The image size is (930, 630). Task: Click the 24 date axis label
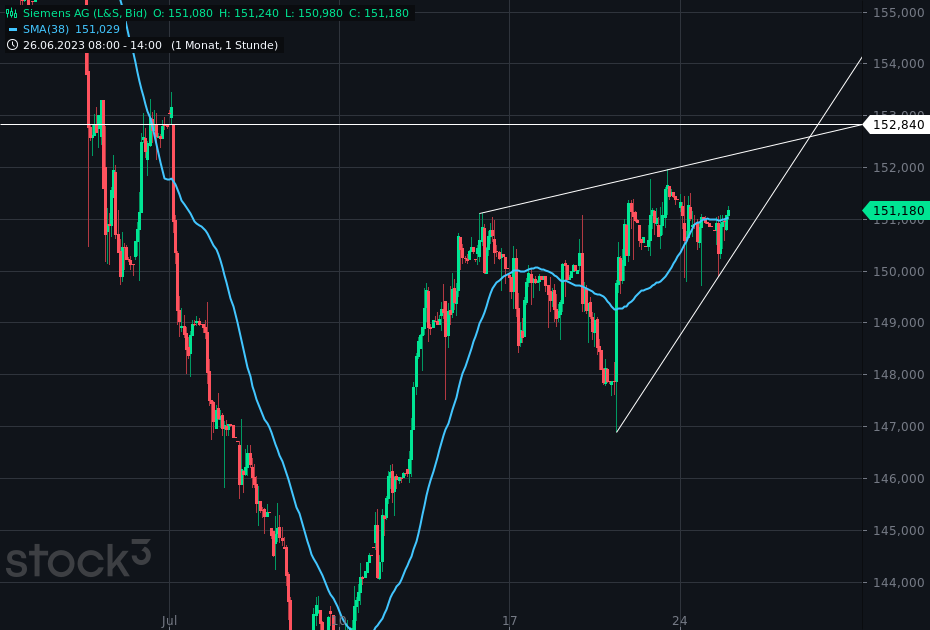tap(680, 621)
